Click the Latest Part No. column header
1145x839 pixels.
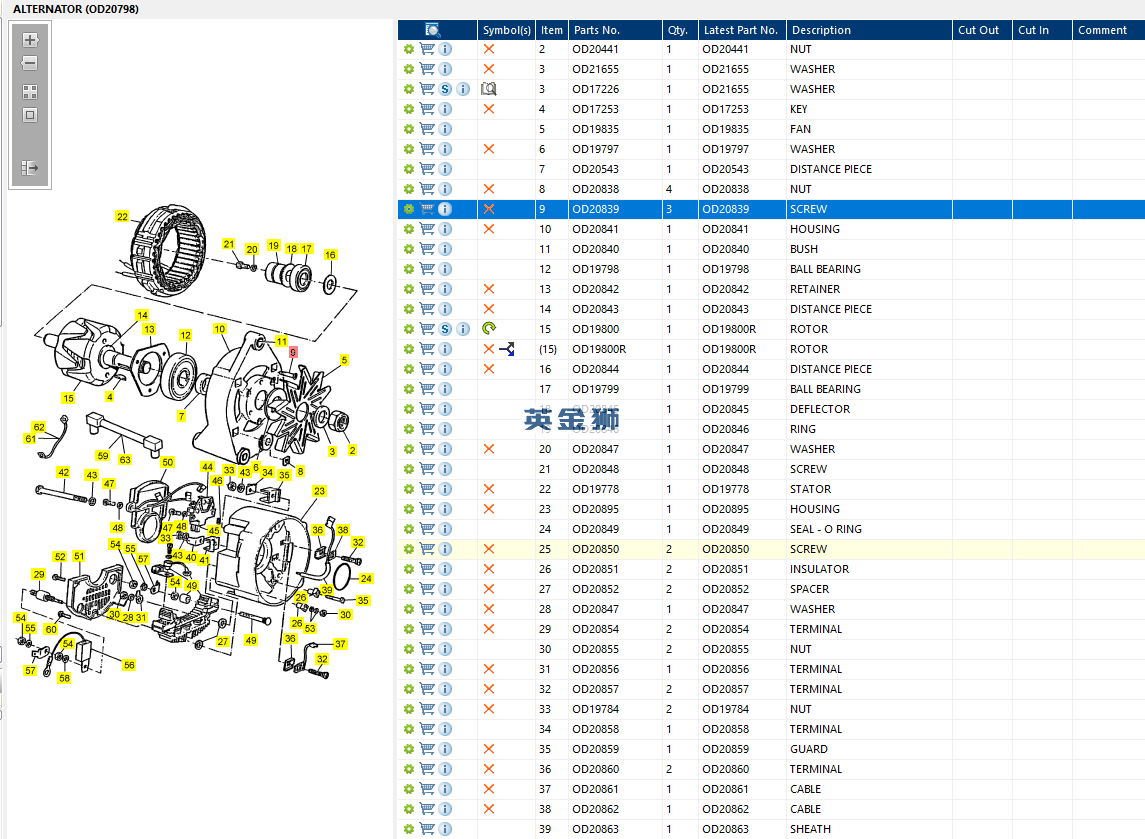click(740, 30)
